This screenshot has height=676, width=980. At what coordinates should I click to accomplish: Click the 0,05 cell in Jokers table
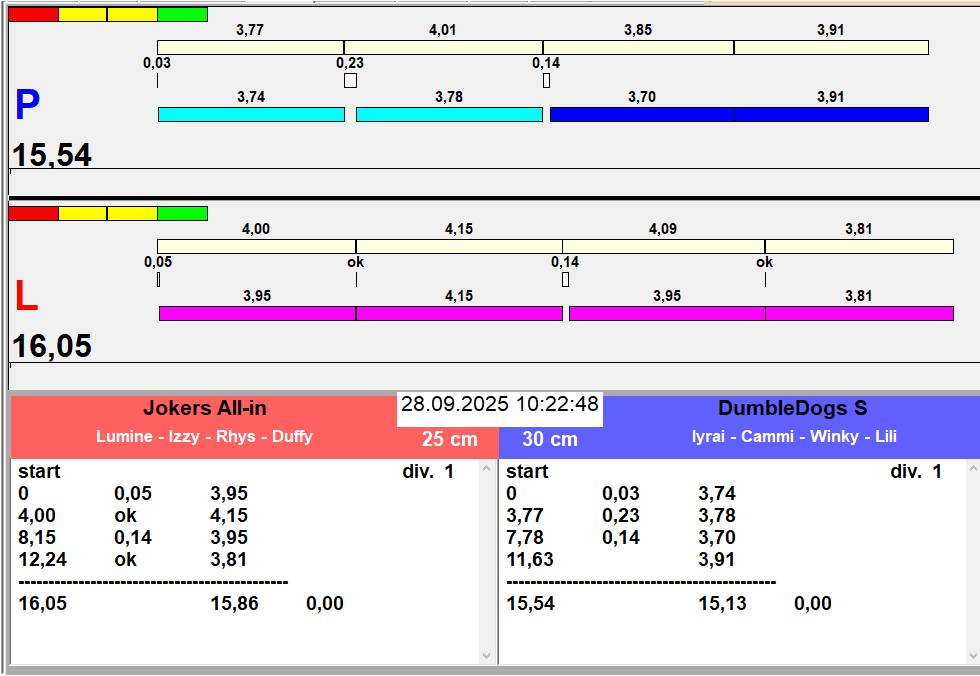[132, 494]
